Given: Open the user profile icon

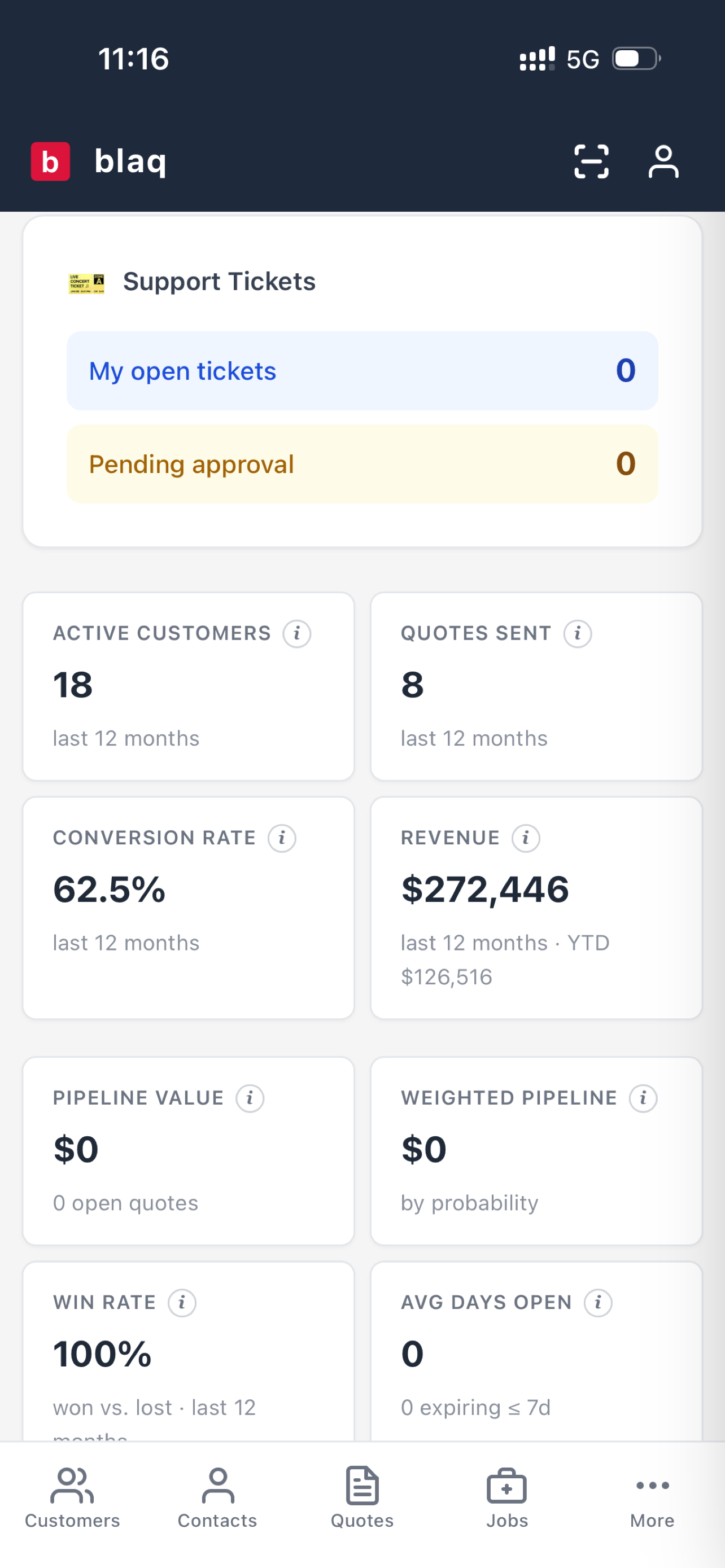Looking at the screenshot, I should [x=663, y=161].
